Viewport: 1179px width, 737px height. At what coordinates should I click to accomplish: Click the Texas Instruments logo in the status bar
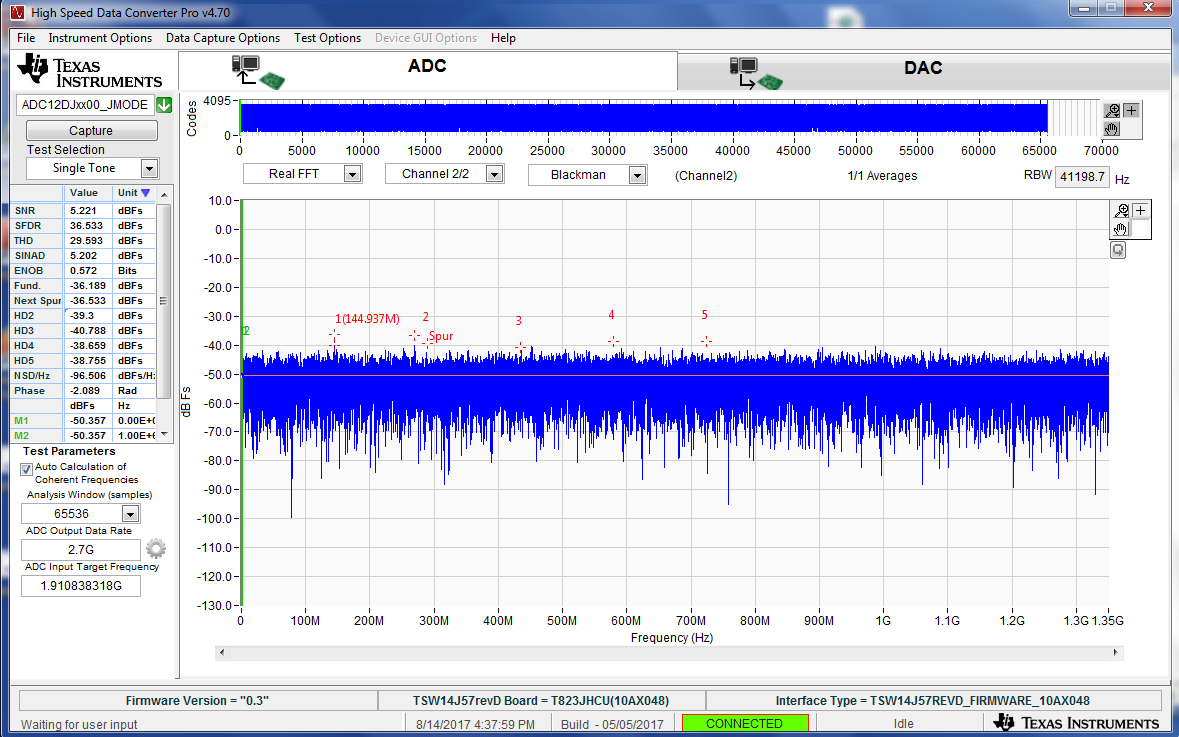1076,723
